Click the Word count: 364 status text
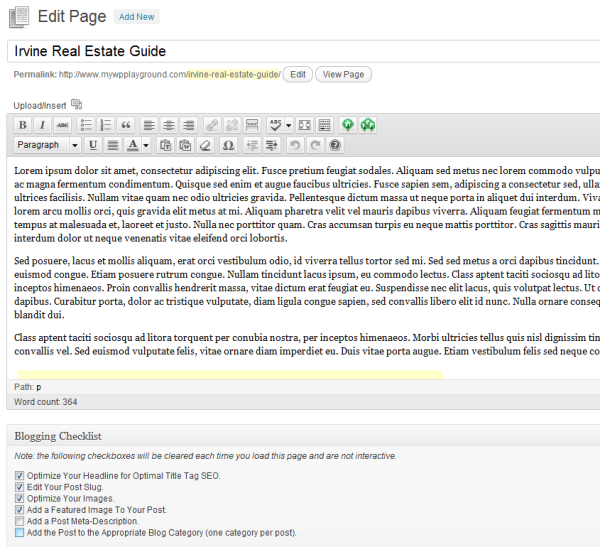 (x=46, y=402)
